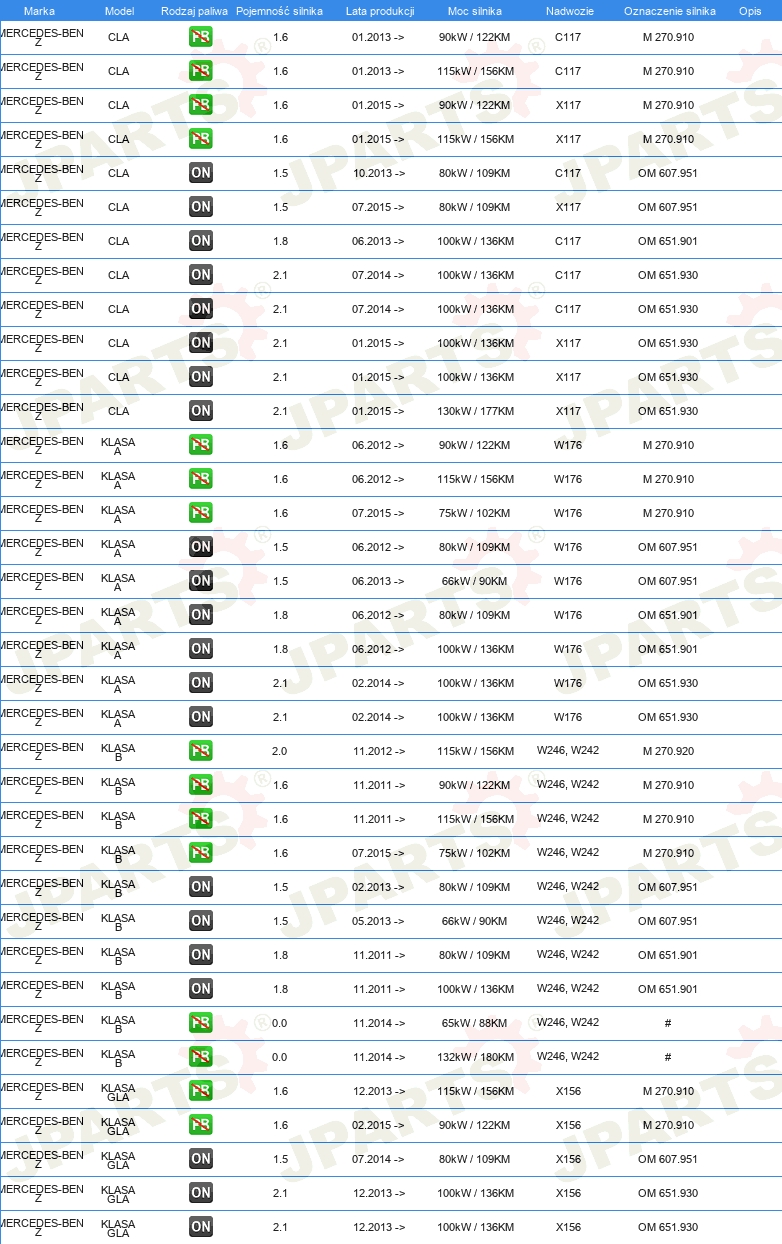Click production date 02.2015 ->
This screenshot has width=782, height=1244.
379,1125
